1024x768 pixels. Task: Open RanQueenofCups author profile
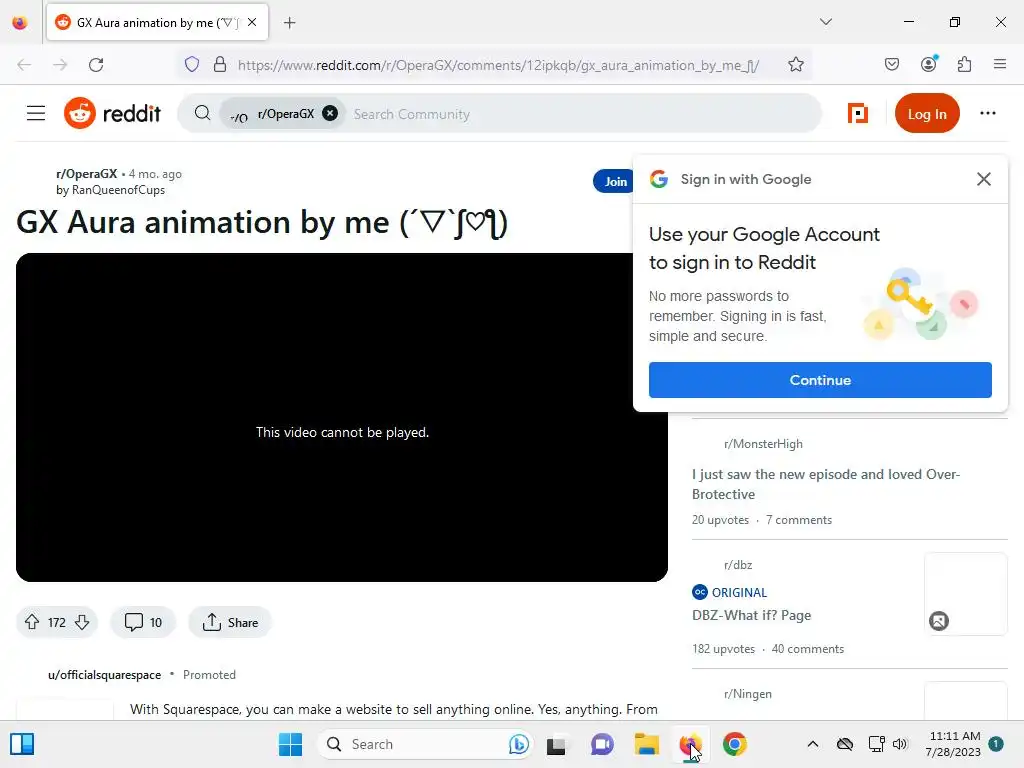[x=118, y=190]
